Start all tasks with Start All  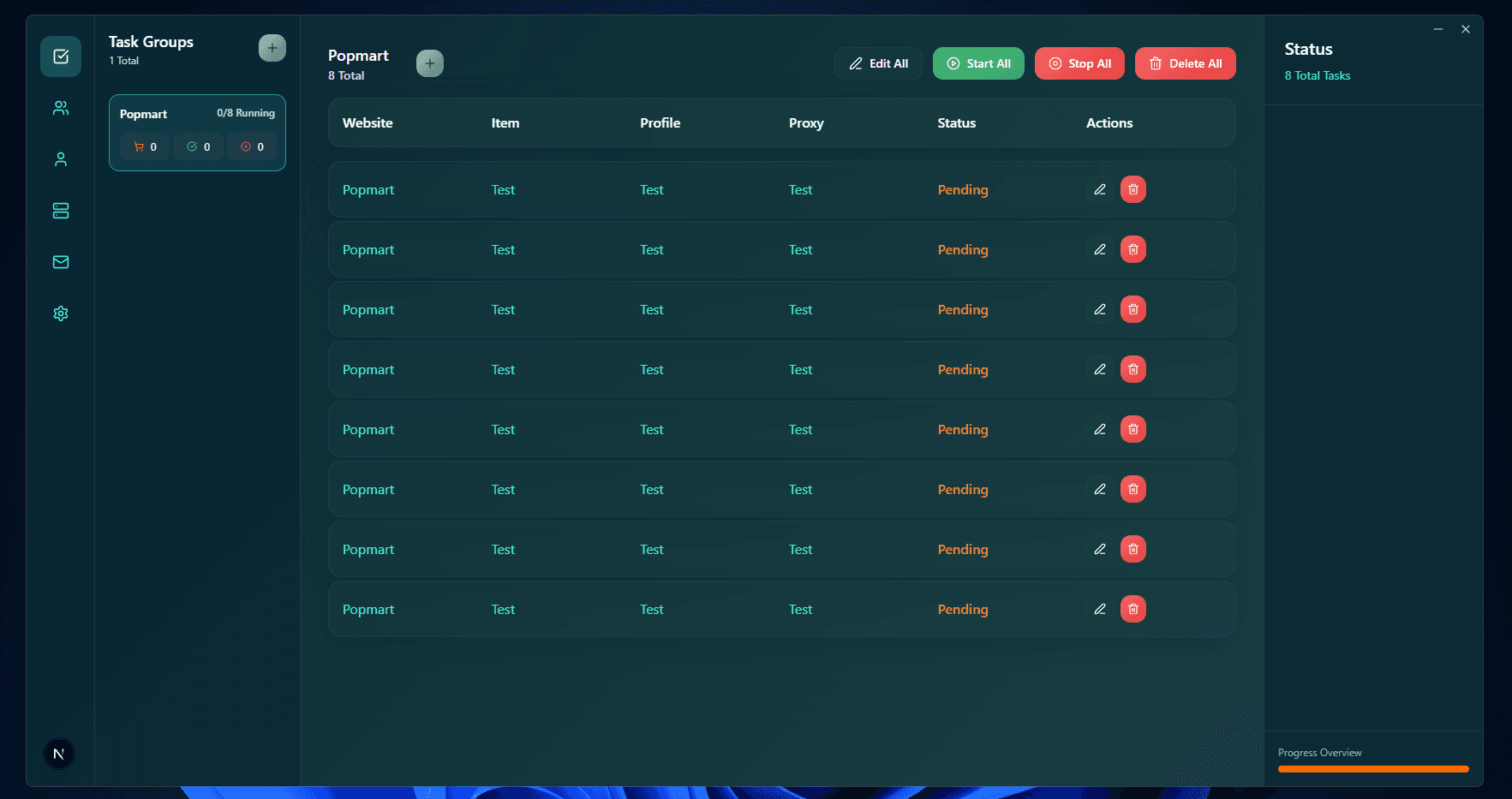pyautogui.click(x=978, y=63)
